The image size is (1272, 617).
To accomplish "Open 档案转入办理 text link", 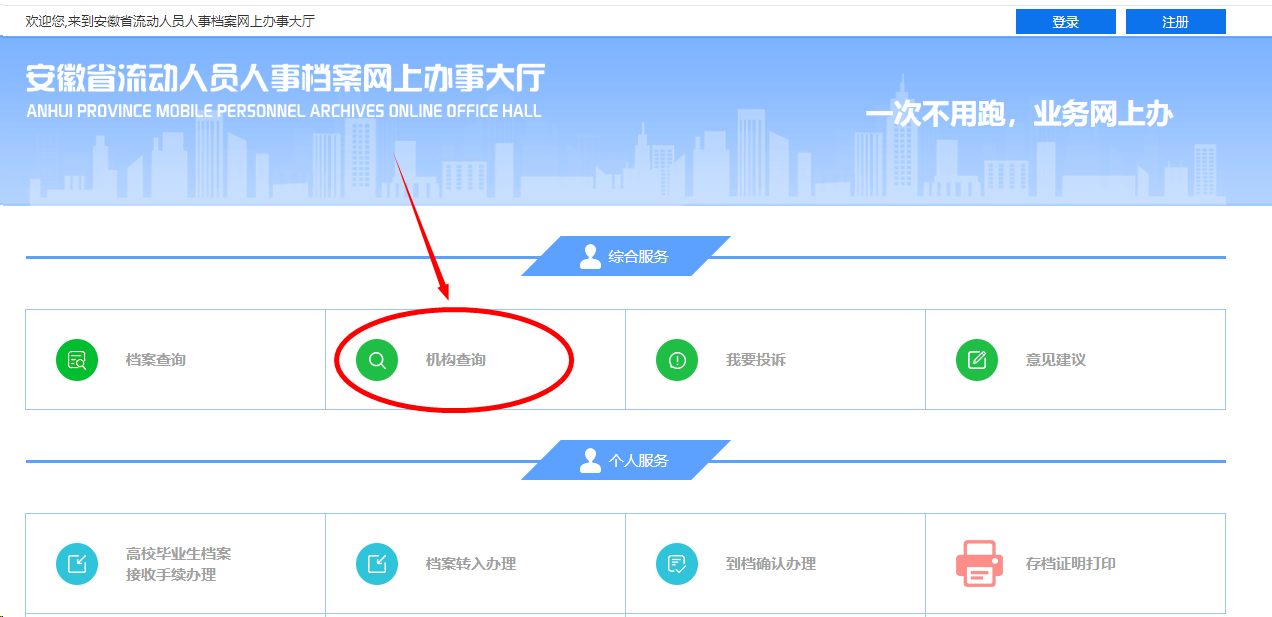I will 471,564.
